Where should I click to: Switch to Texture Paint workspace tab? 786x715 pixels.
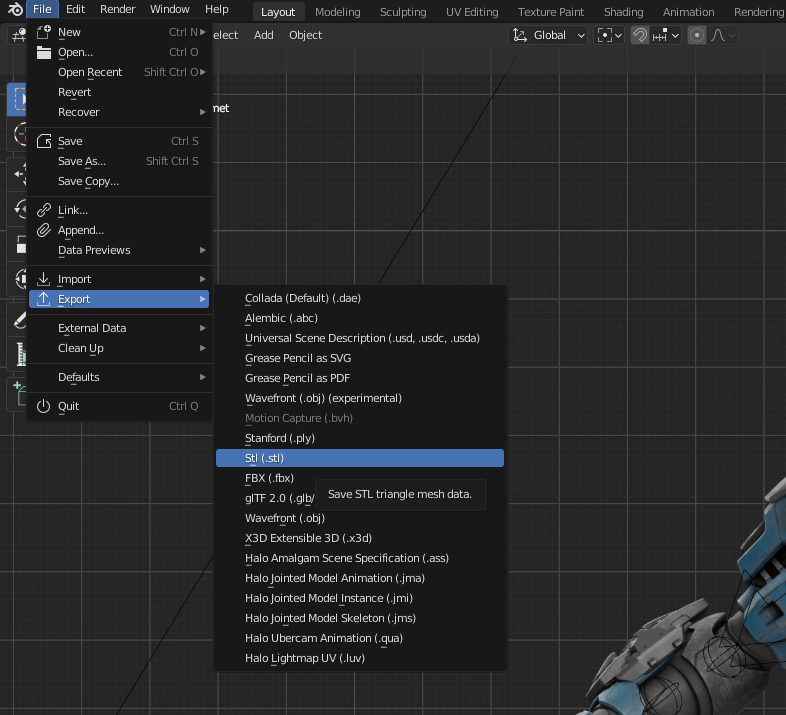pos(550,12)
